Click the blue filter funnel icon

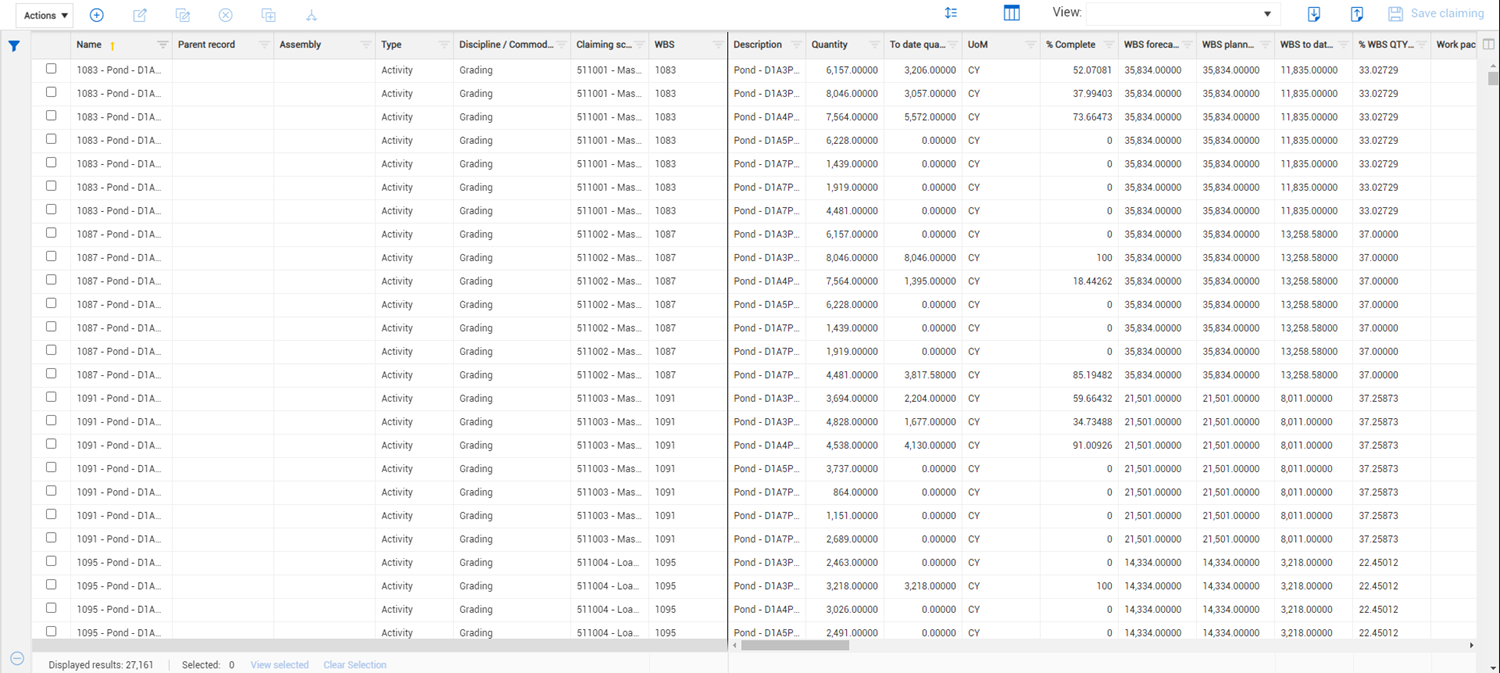pyautogui.click(x=14, y=46)
